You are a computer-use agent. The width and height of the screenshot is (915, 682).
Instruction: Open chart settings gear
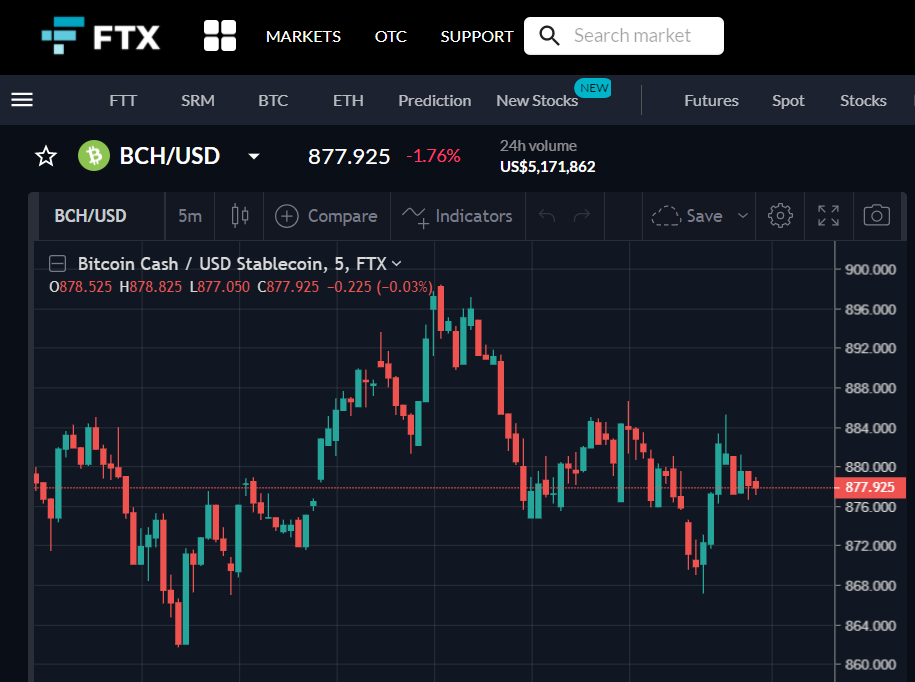[780, 216]
